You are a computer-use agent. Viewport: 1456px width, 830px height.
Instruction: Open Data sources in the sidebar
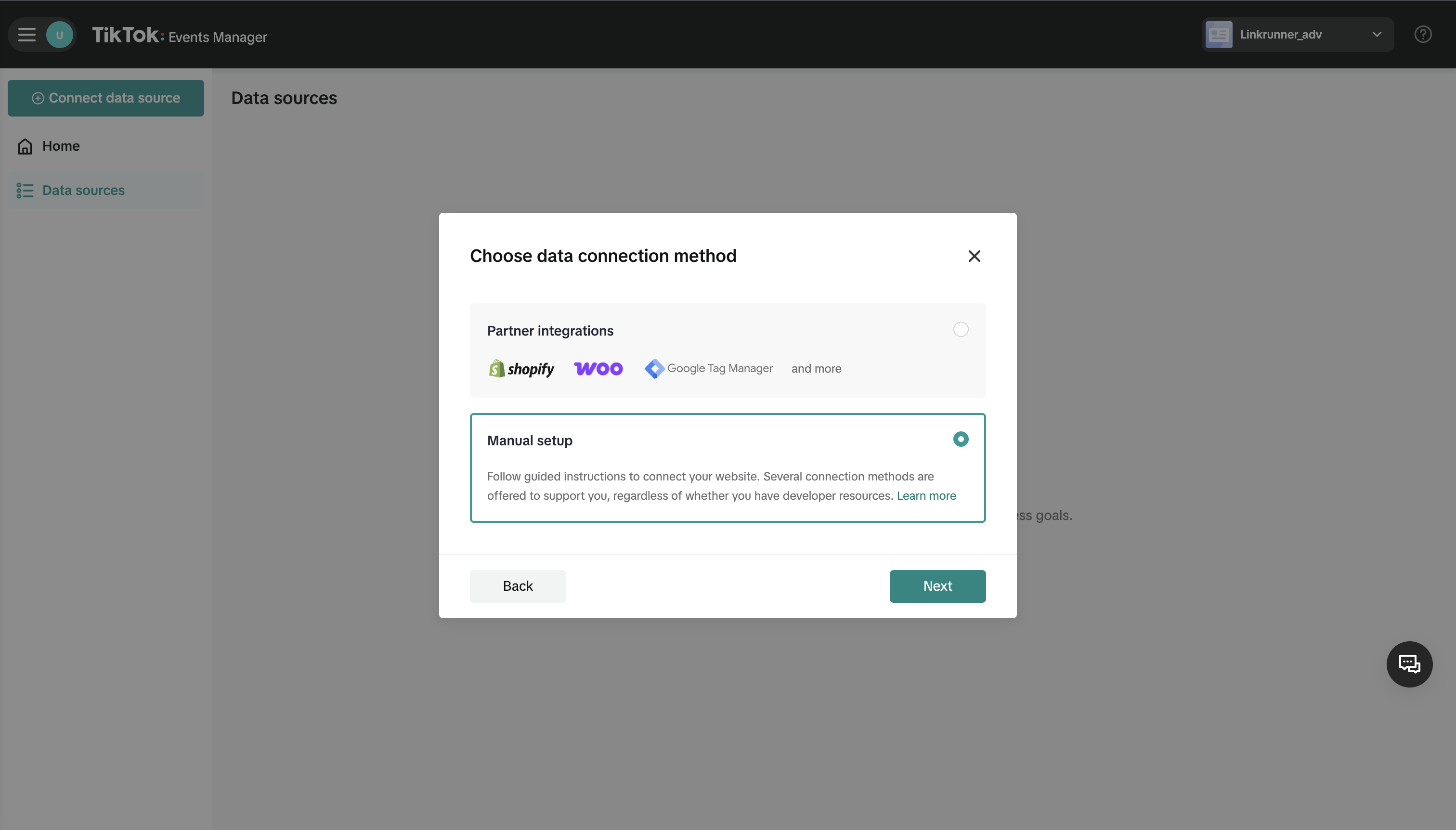tap(106, 190)
